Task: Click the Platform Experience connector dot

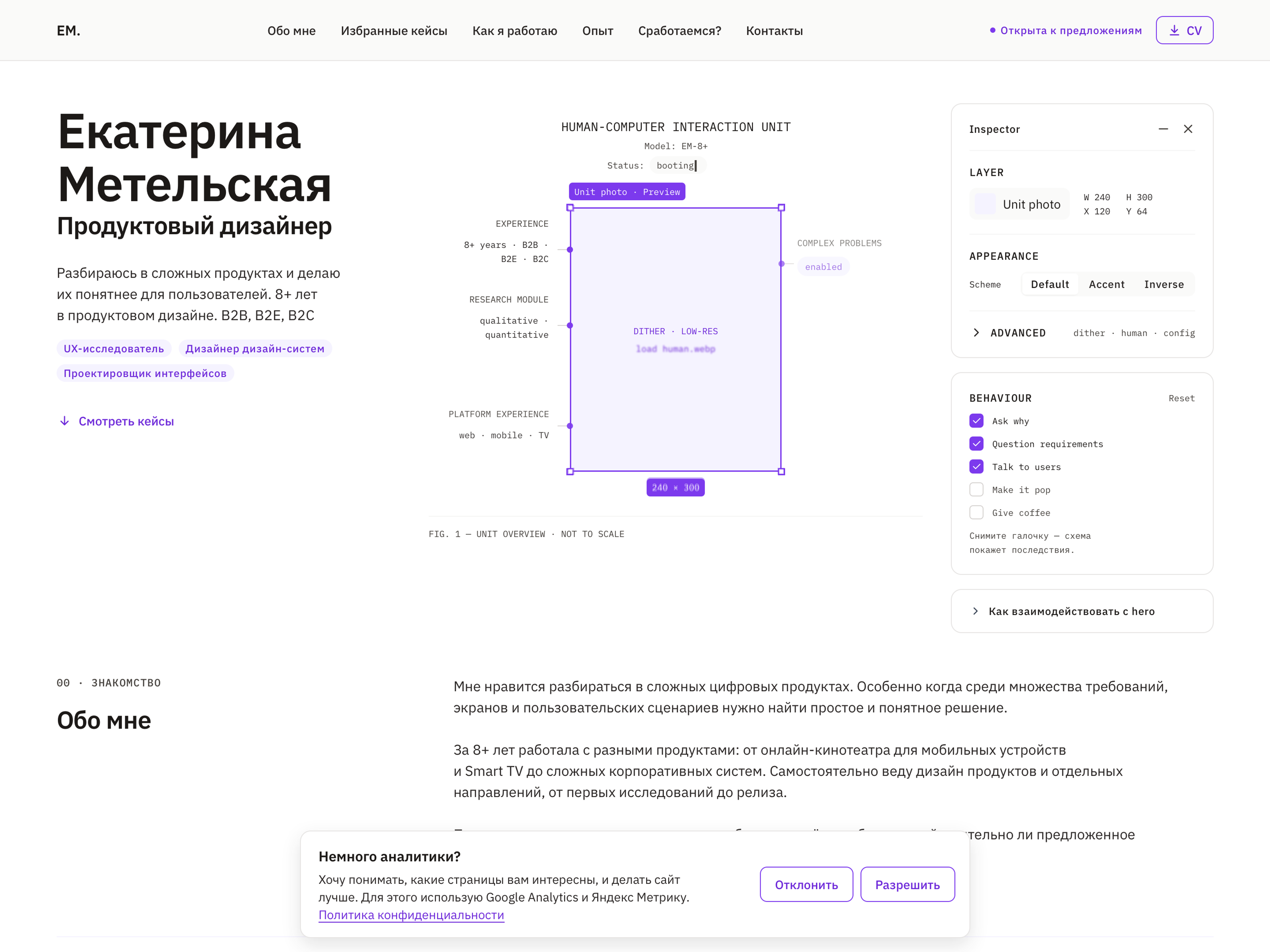Action: click(x=570, y=426)
